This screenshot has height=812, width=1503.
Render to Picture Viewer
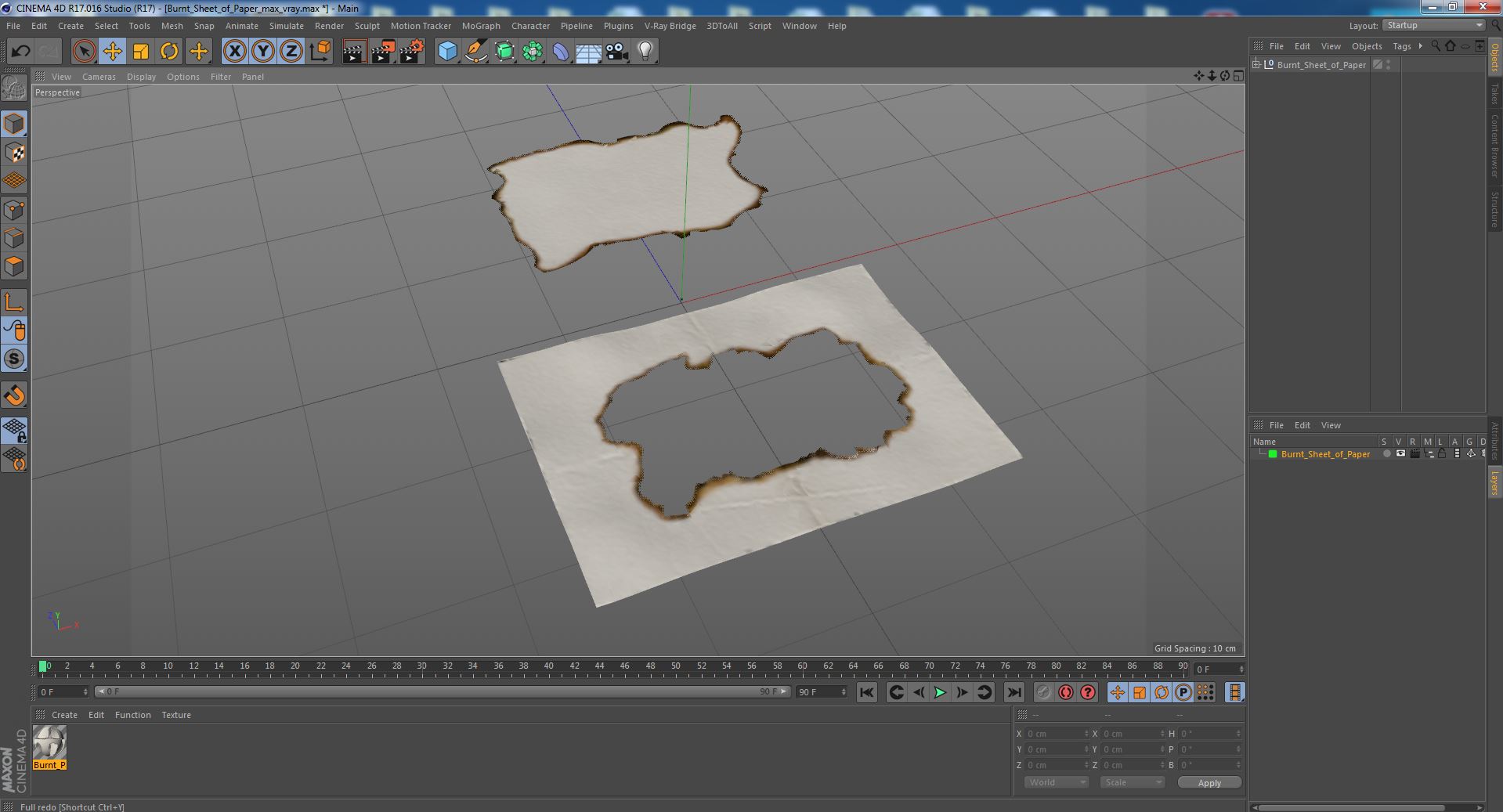click(383, 52)
